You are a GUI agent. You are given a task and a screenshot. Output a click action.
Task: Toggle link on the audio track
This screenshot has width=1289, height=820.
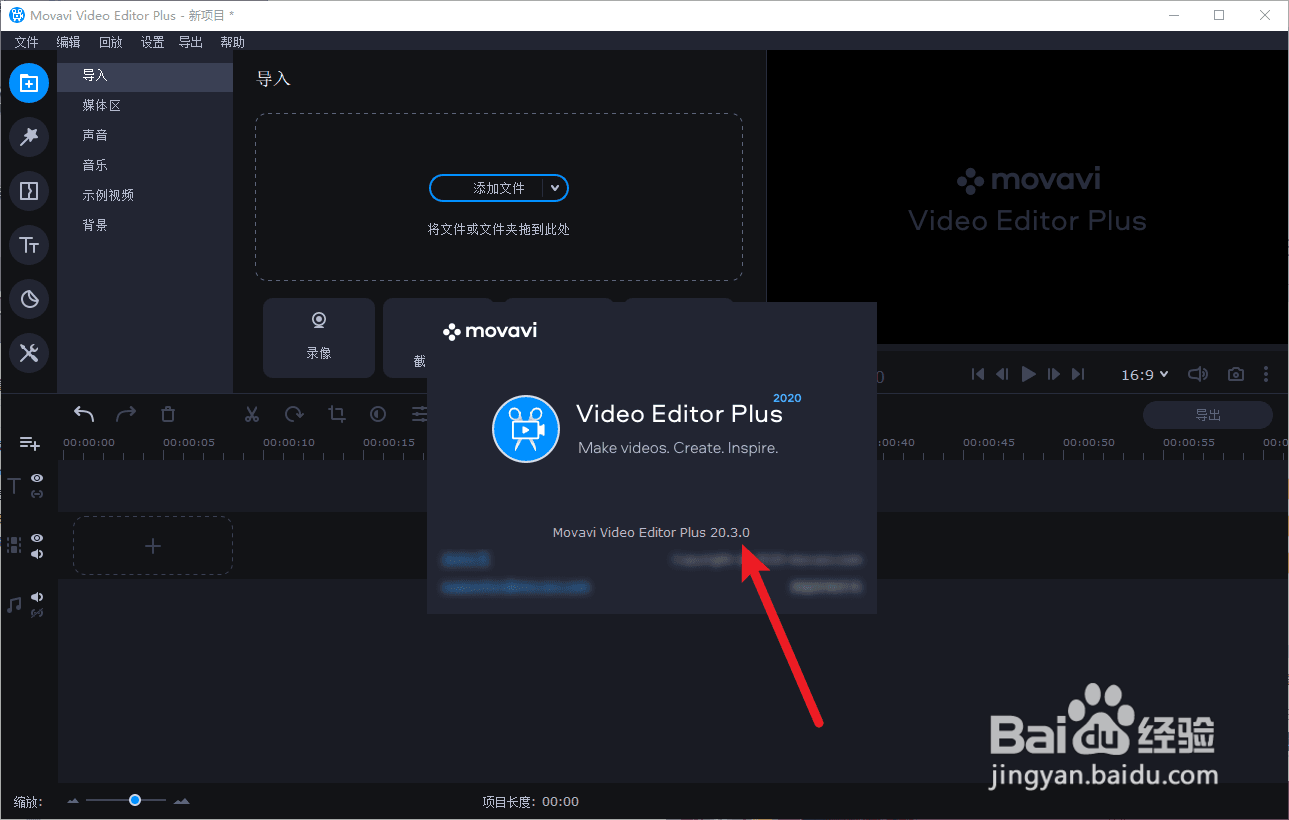[x=37, y=613]
